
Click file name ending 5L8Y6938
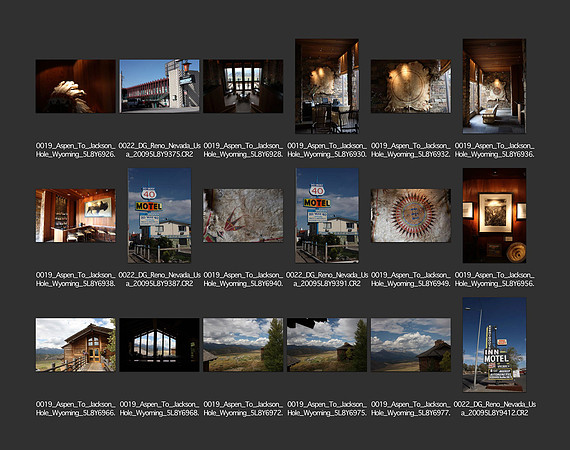pos(76,280)
